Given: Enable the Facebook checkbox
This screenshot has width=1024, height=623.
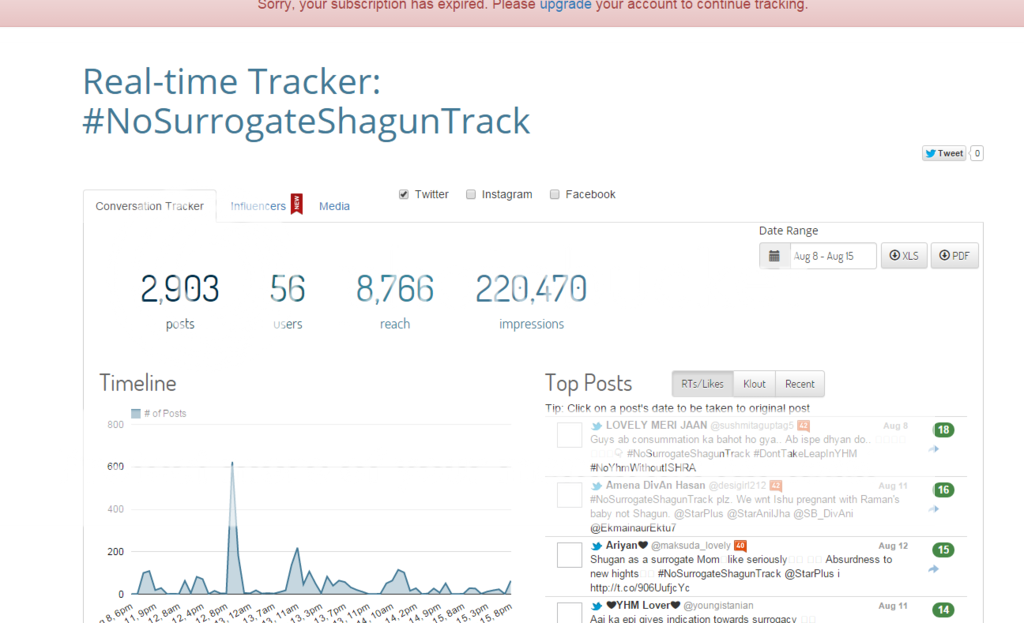Looking at the screenshot, I should click(x=555, y=195).
